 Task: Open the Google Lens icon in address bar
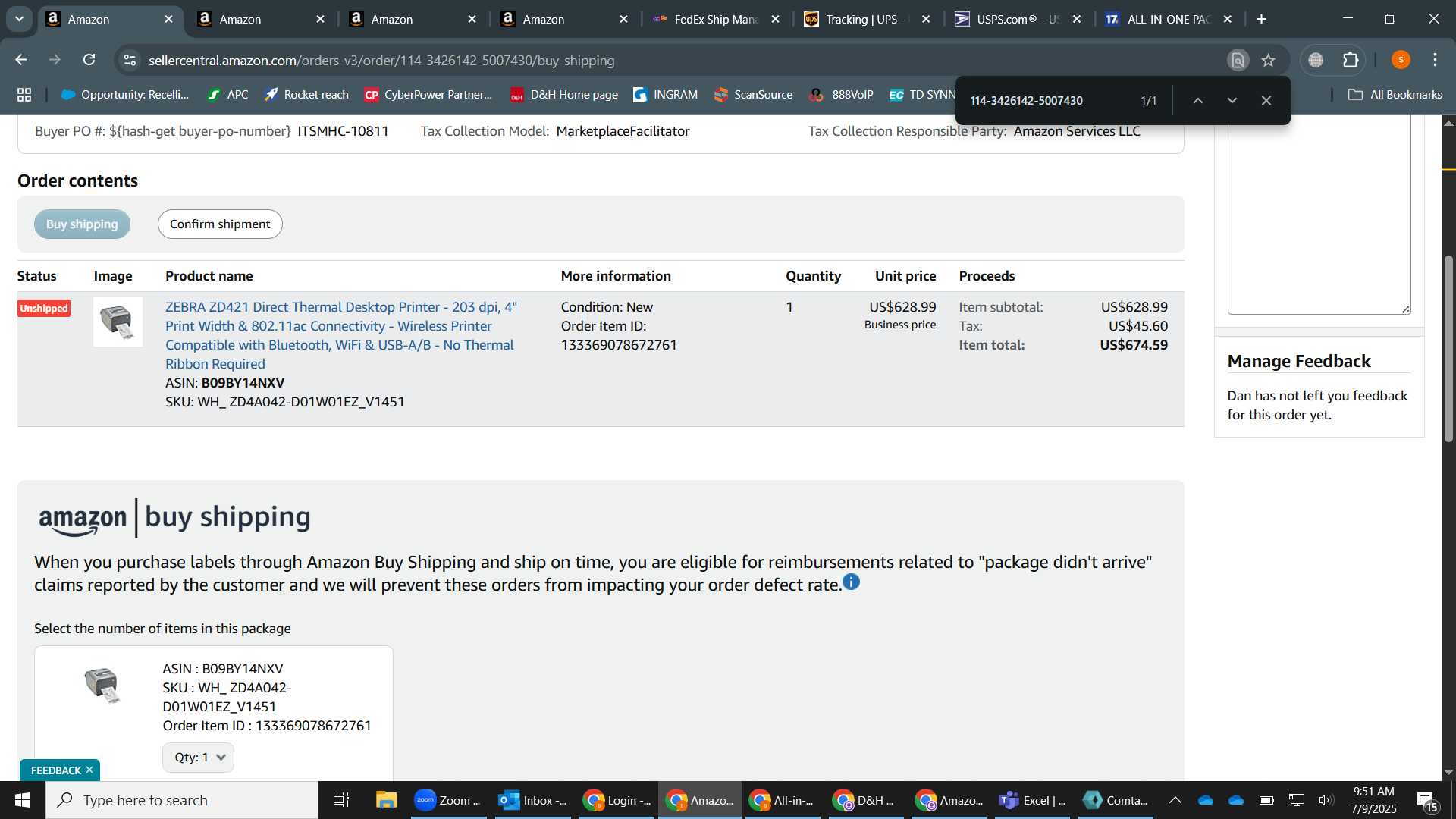point(1238,60)
